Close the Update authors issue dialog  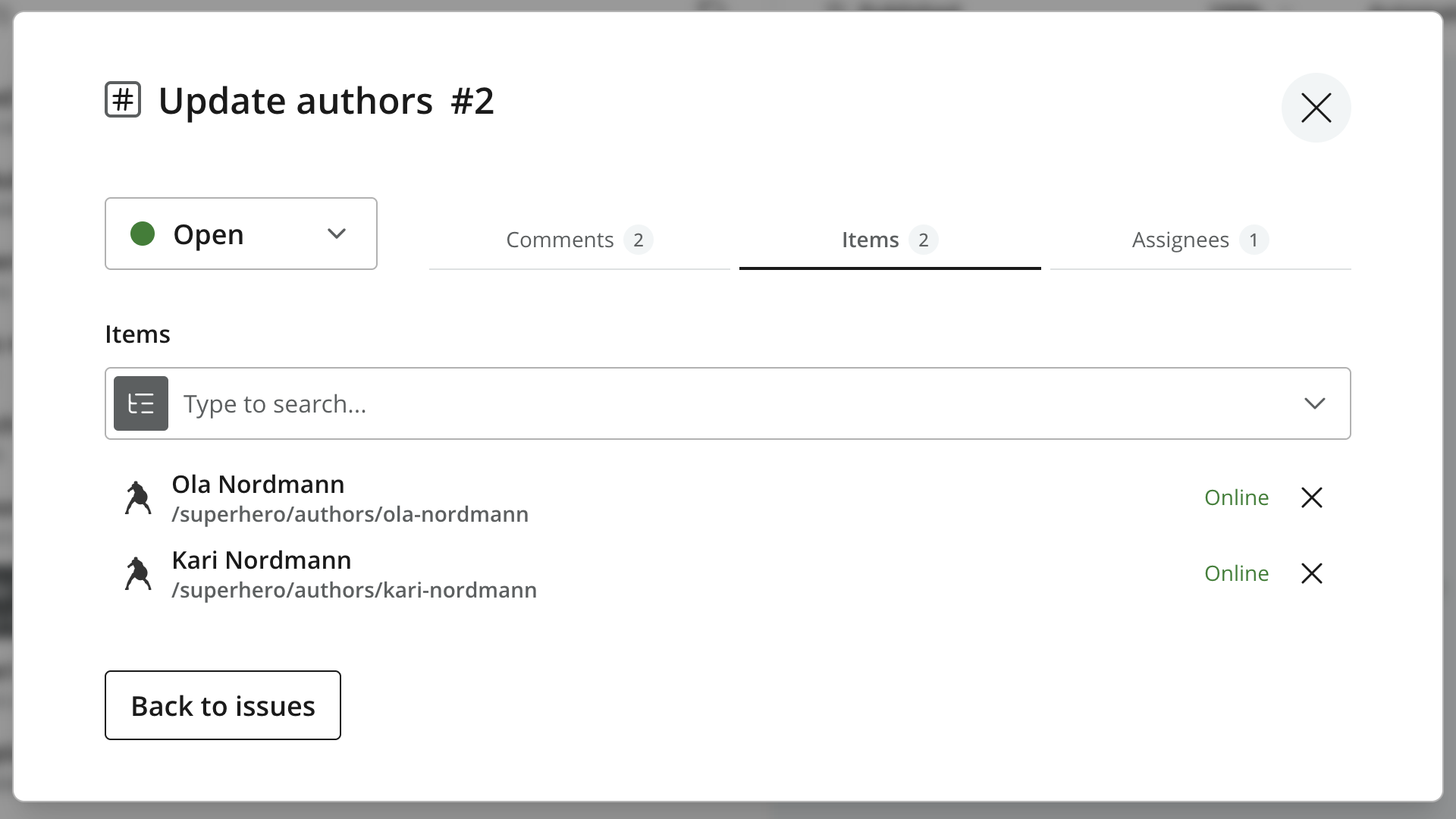click(x=1316, y=108)
